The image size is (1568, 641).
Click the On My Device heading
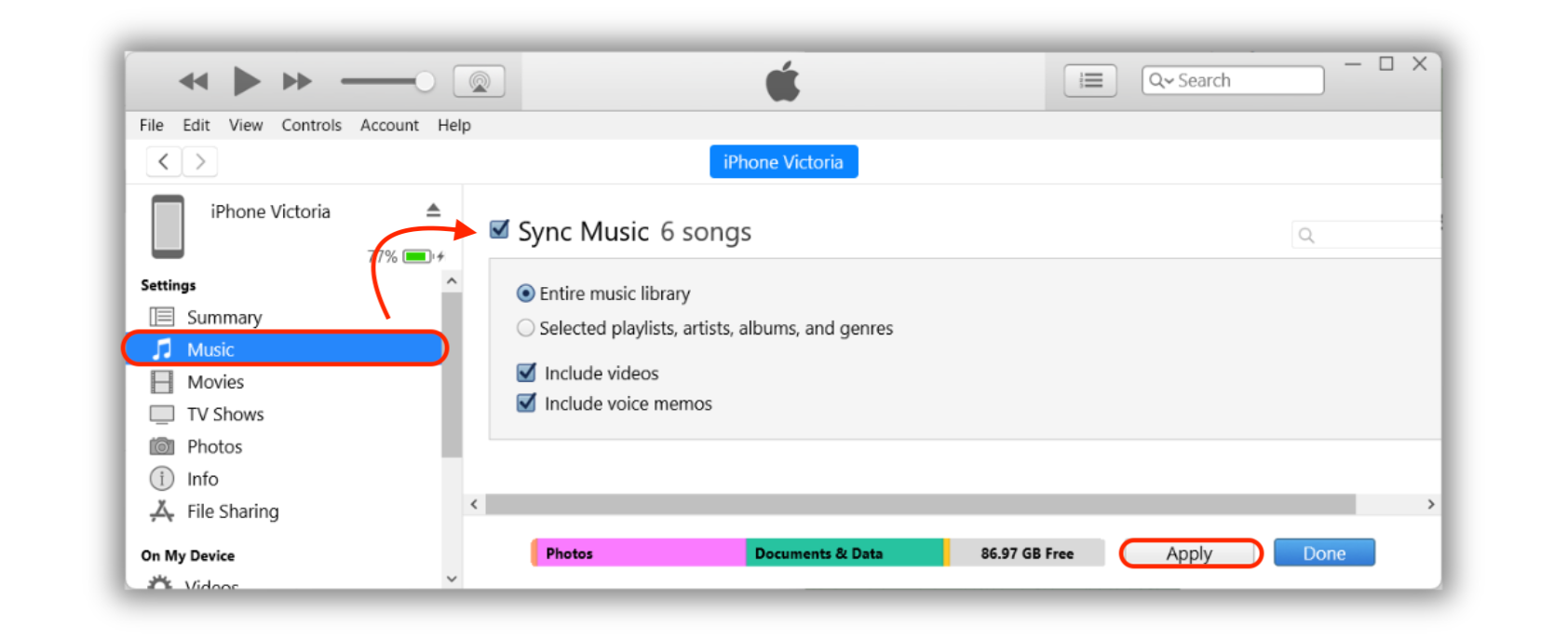(188, 555)
